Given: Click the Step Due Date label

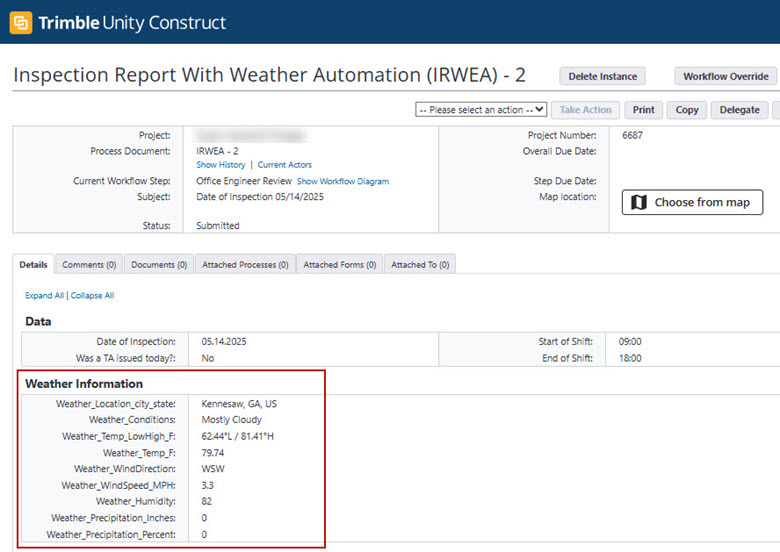Looking at the screenshot, I should click(565, 181).
